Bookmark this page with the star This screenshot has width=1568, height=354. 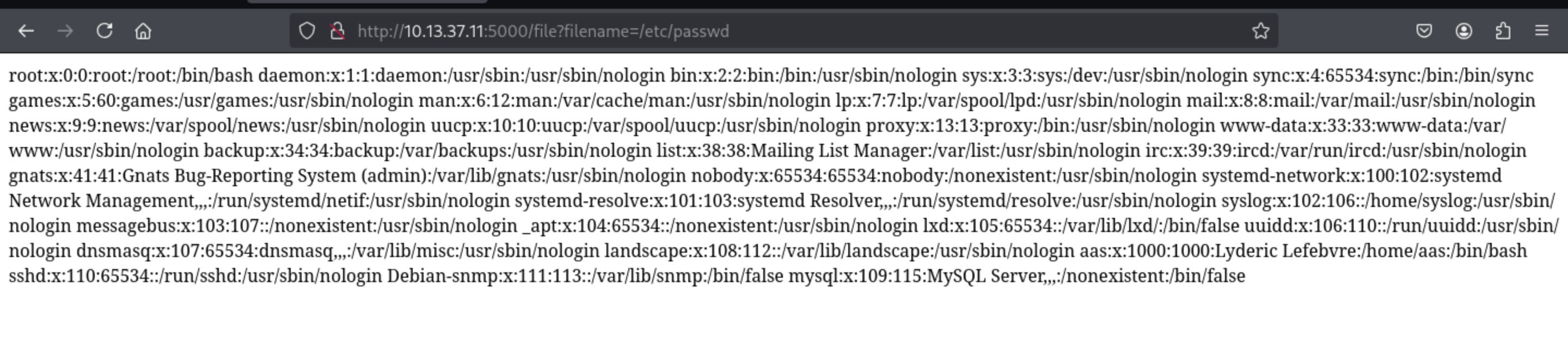[x=1260, y=30]
